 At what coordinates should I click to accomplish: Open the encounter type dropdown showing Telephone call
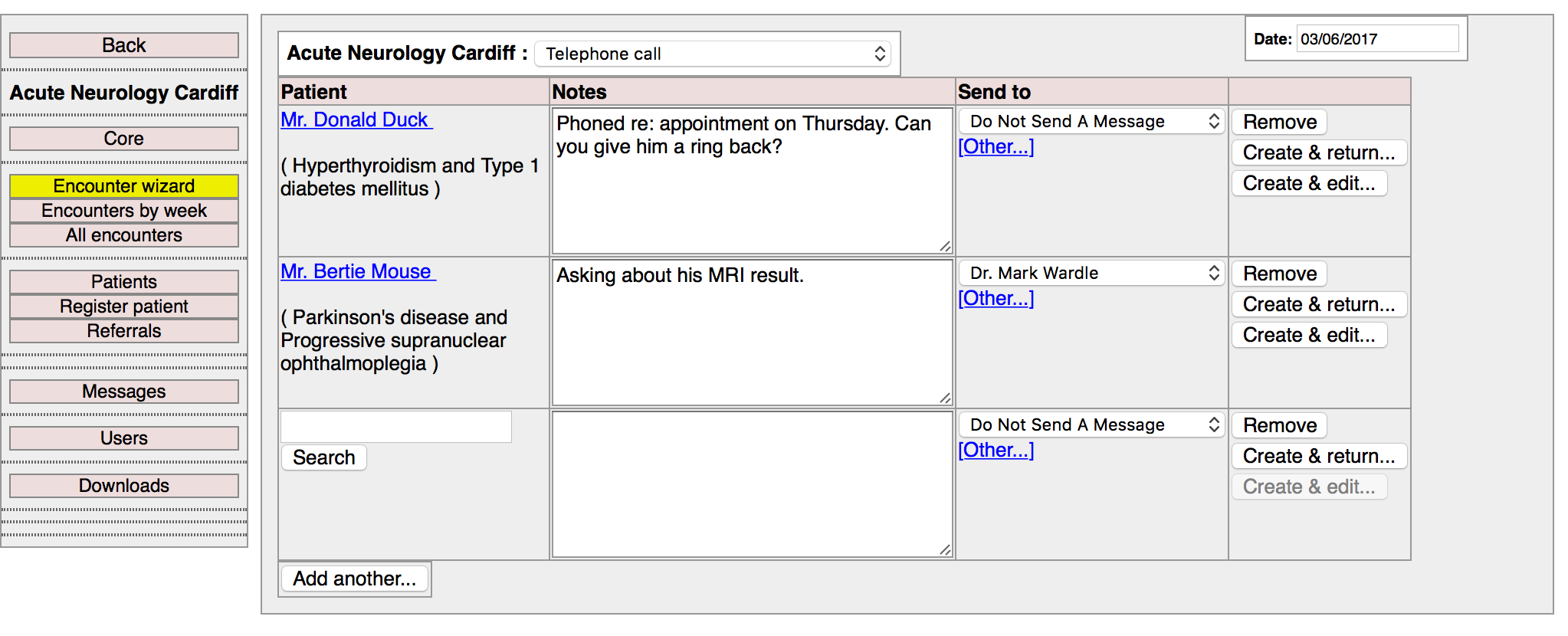click(713, 54)
